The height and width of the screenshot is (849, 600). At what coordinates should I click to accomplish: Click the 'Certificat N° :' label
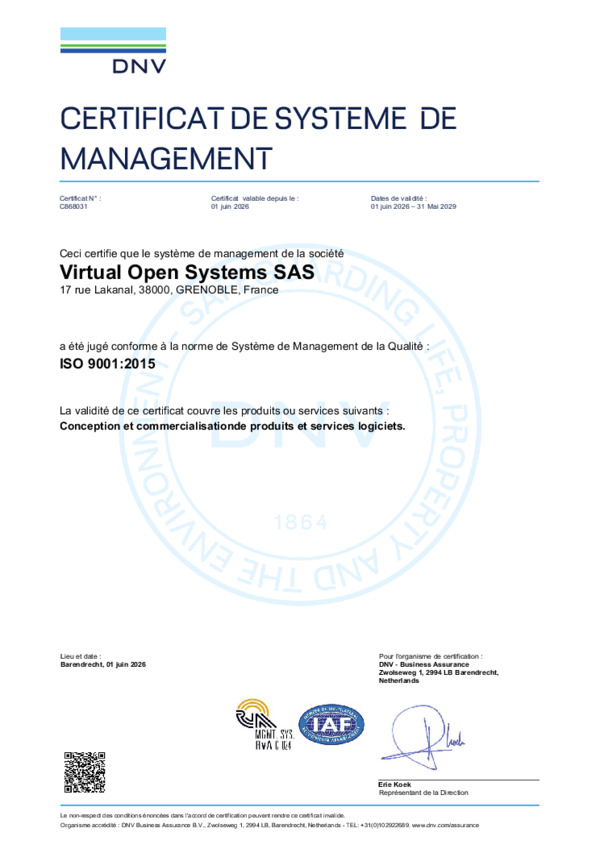tap(80, 198)
